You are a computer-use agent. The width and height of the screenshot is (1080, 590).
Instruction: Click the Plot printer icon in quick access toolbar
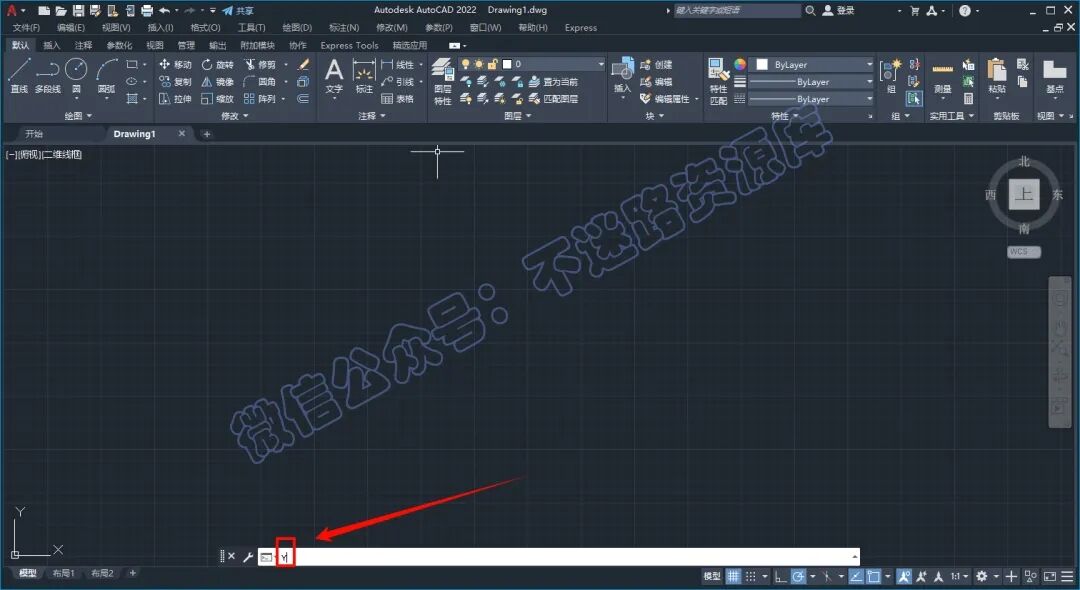point(147,10)
